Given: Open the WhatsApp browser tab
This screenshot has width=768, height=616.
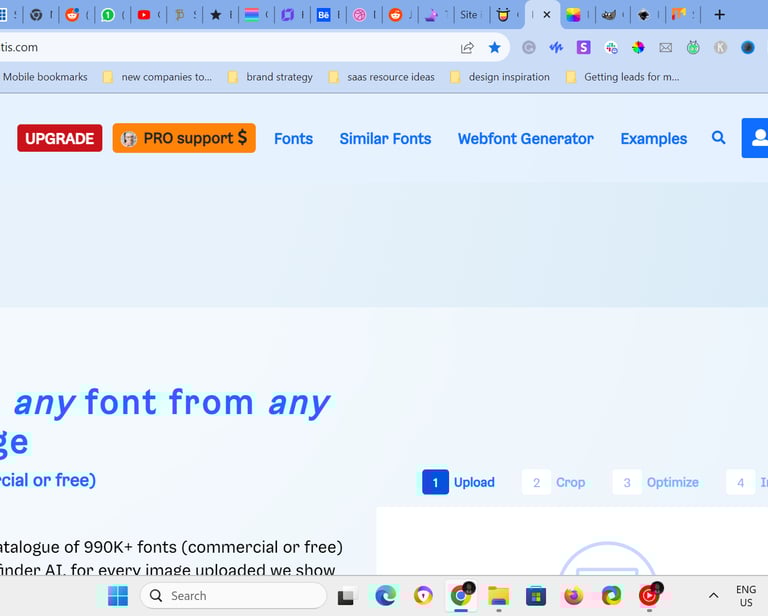Looking at the screenshot, I should [108, 15].
